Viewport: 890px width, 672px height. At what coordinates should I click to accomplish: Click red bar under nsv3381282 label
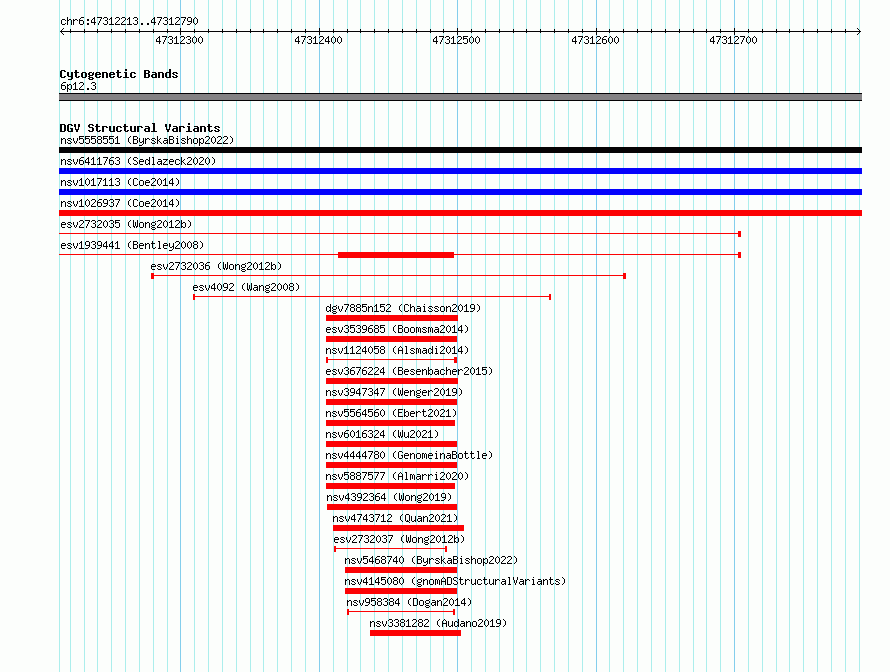pyautogui.click(x=415, y=633)
